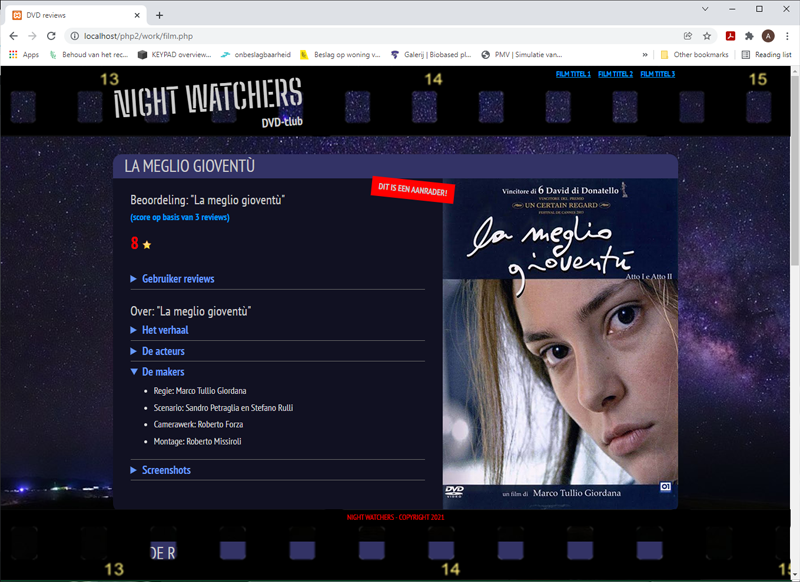Click the yellow rating star
The image size is (800, 582).
point(147,245)
